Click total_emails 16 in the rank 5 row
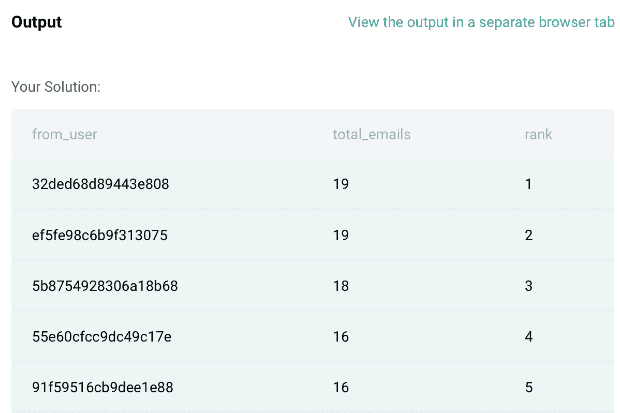The width and height of the screenshot is (620, 413). (x=341, y=387)
